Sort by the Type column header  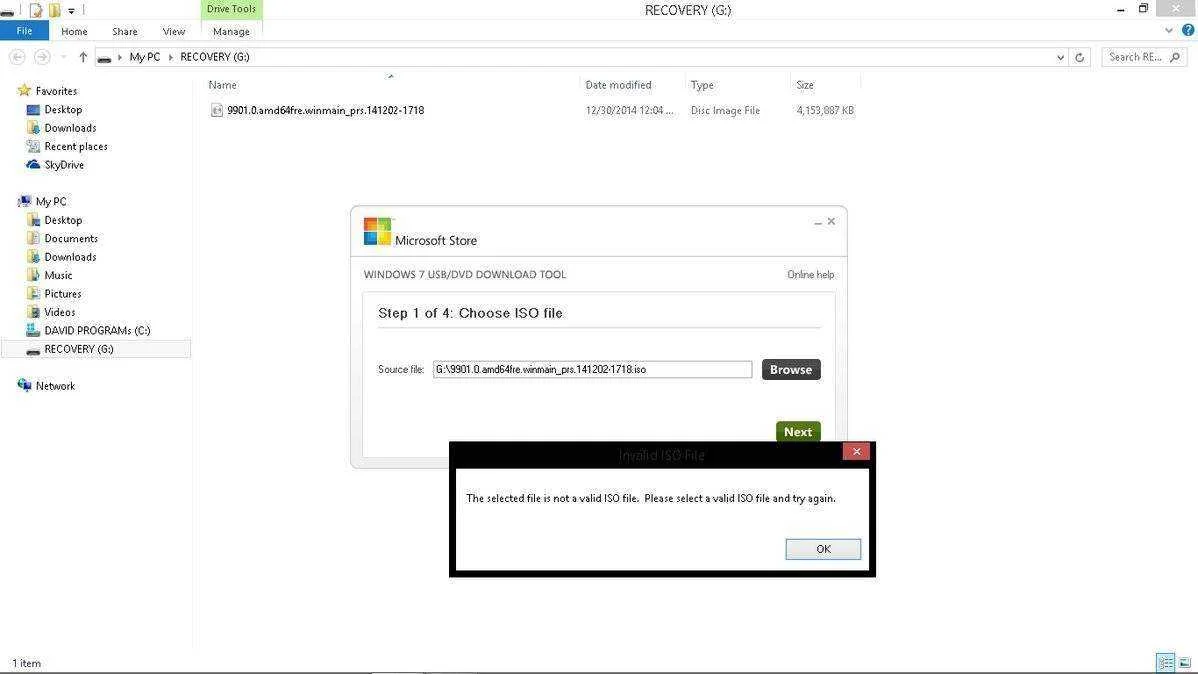(702, 85)
